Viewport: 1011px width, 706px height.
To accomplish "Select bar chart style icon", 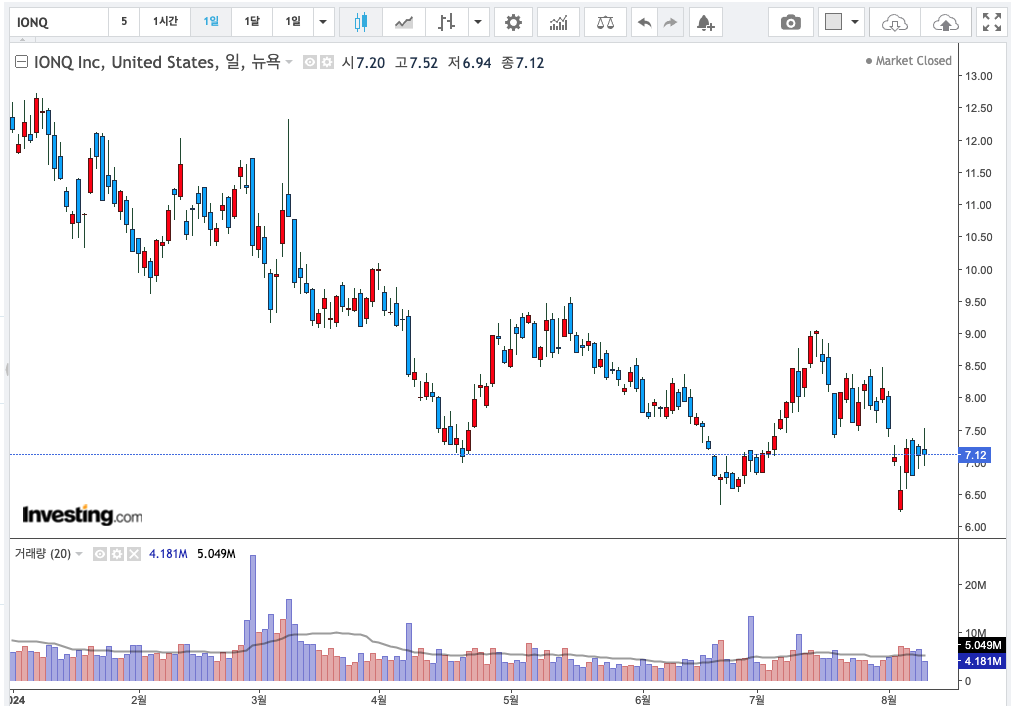I will click(x=446, y=23).
